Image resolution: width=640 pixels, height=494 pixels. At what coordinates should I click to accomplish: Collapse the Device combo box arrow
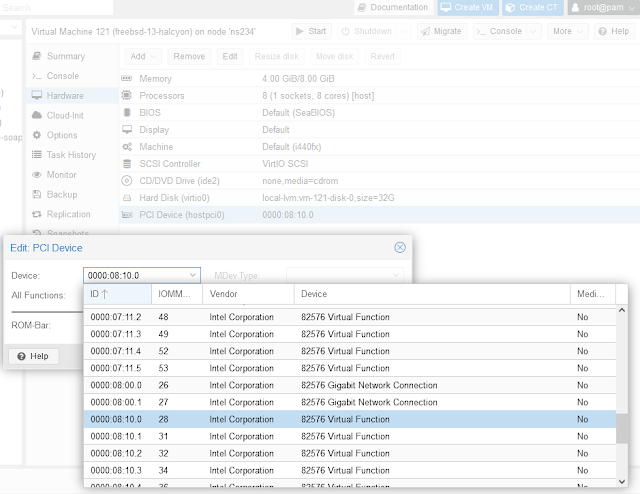tap(192, 275)
